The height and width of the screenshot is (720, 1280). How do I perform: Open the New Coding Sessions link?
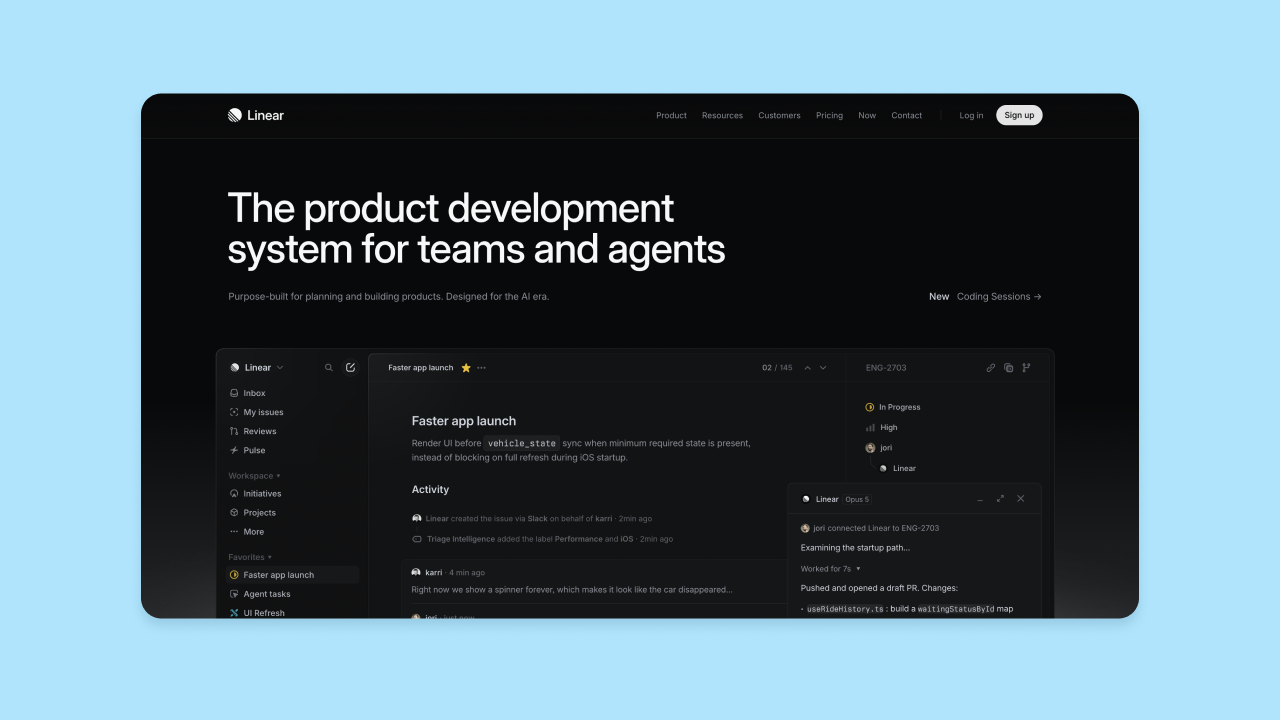tap(985, 297)
